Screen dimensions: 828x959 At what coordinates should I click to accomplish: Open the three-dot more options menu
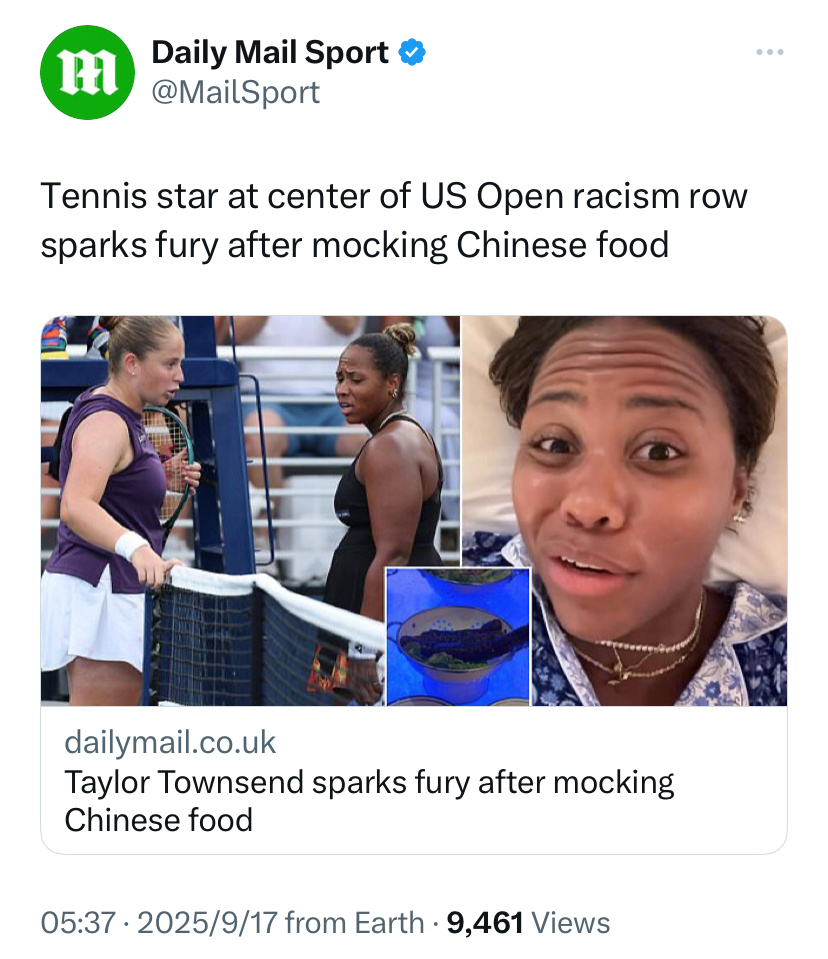pos(769,52)
